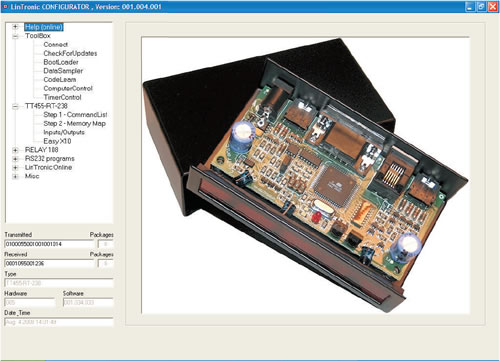The width and height of the screenshot is (500, 361).
Task: Collapse the ToolBox tree node
Action: pyautogui.click(x=15, y=36)
